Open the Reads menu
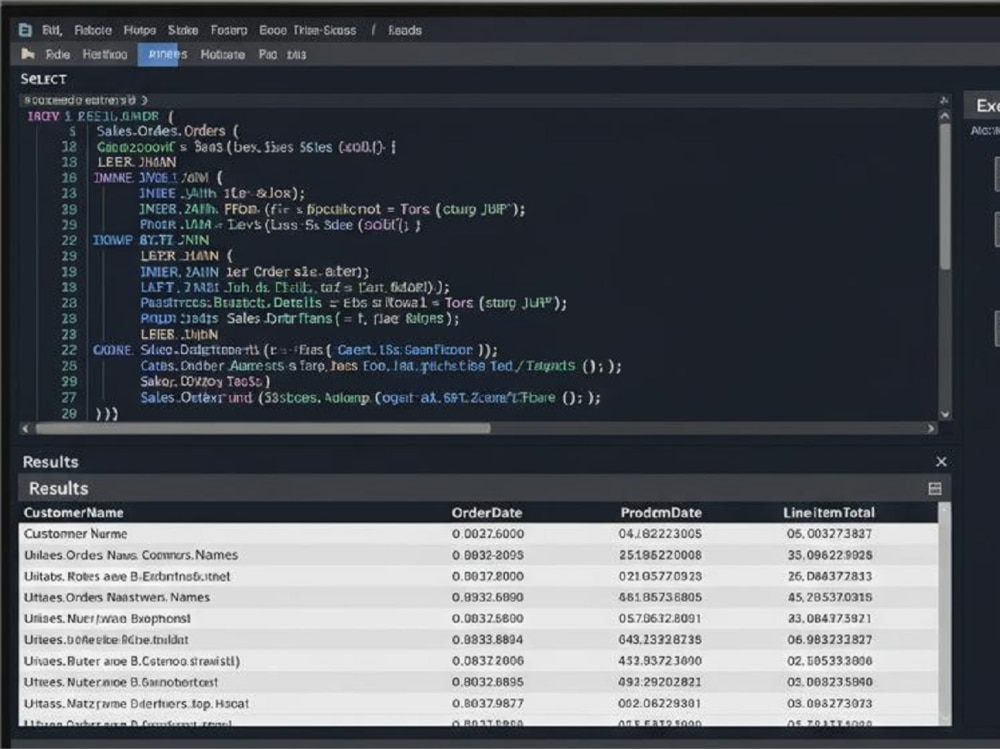1000x749 pixels. (405, 30)
